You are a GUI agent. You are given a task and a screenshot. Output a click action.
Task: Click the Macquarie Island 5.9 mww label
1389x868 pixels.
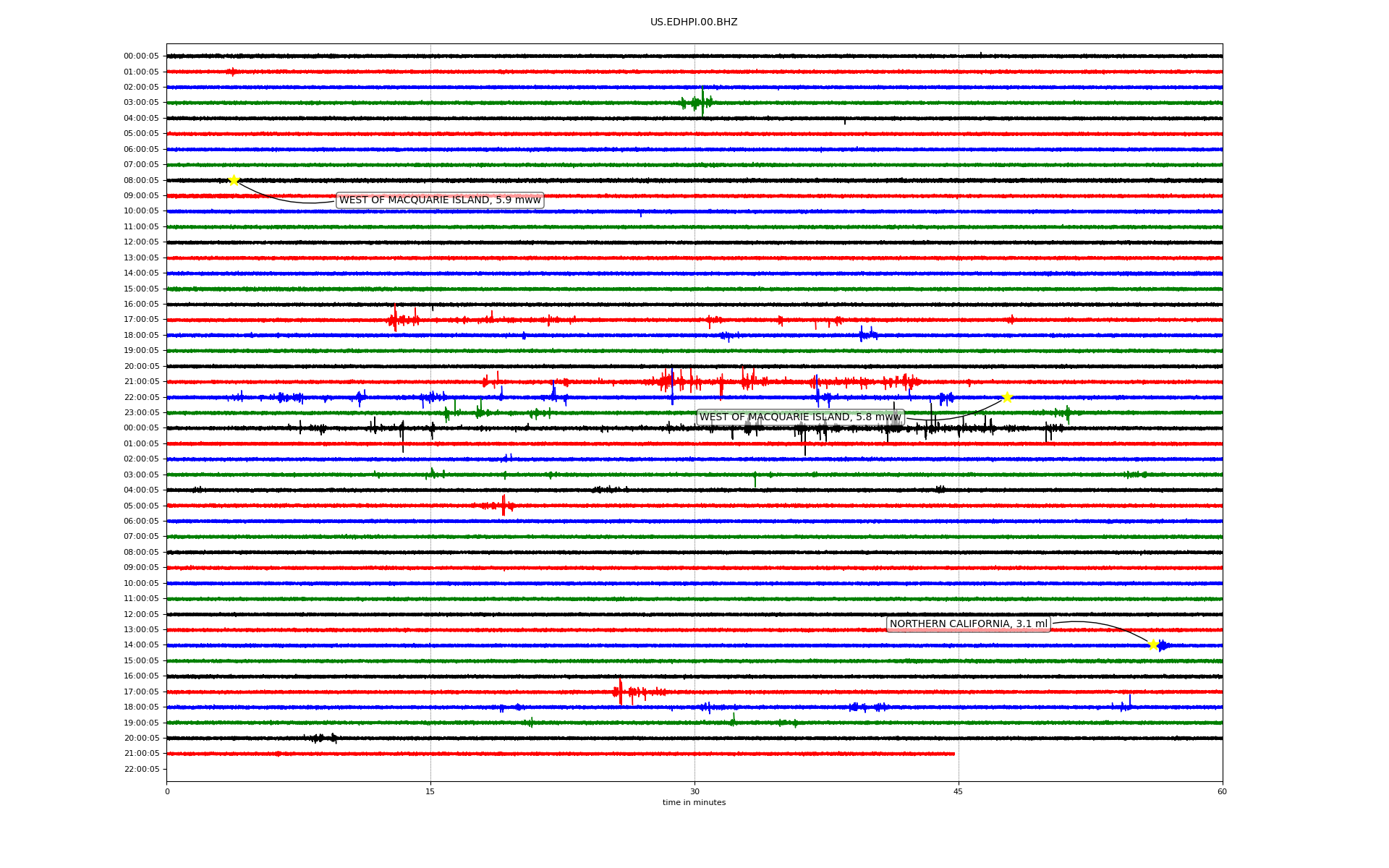coord(440,200)
